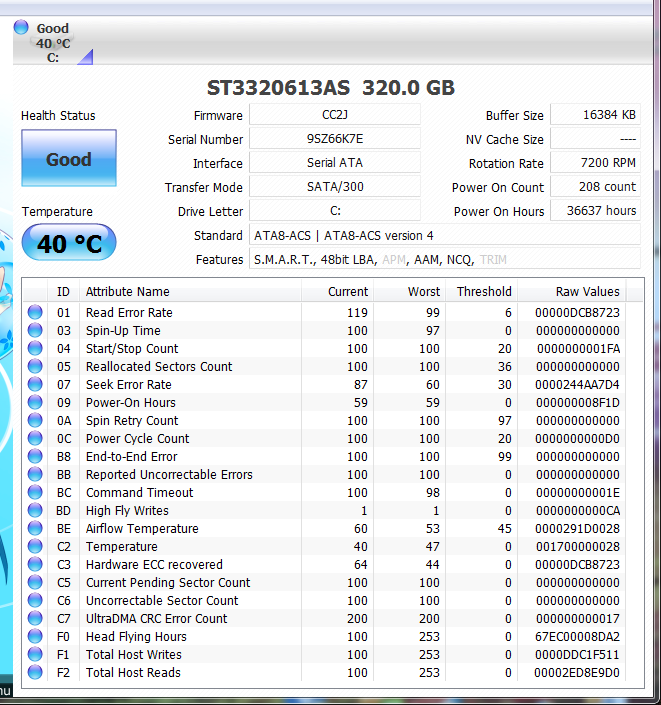This screenshot has width=661, height=705.
Task: Click the Worst column header
Action: (x=410, y=291)
